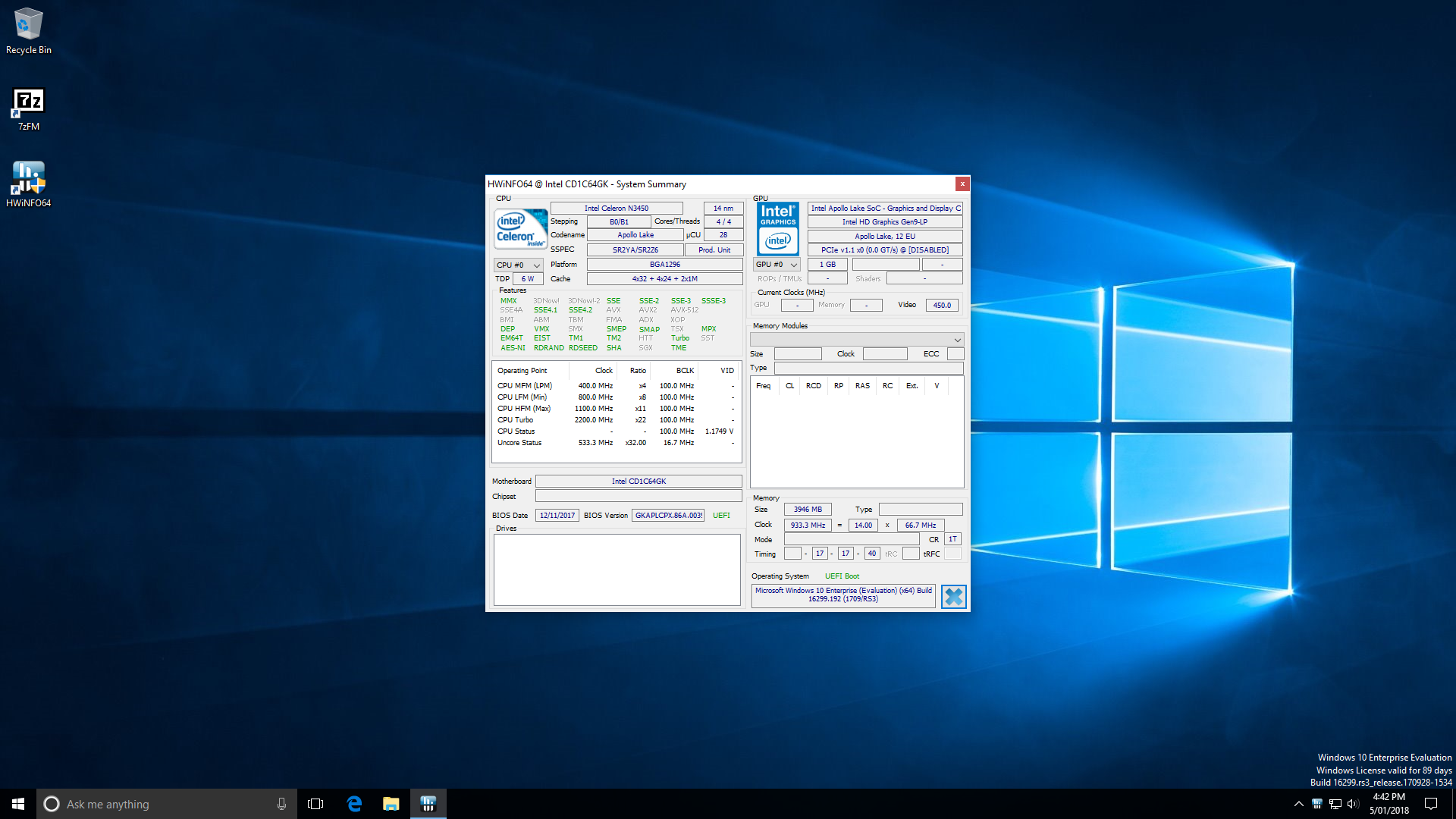Select the CPU MFM (LPM) operating point row

[x=617, y=386]
